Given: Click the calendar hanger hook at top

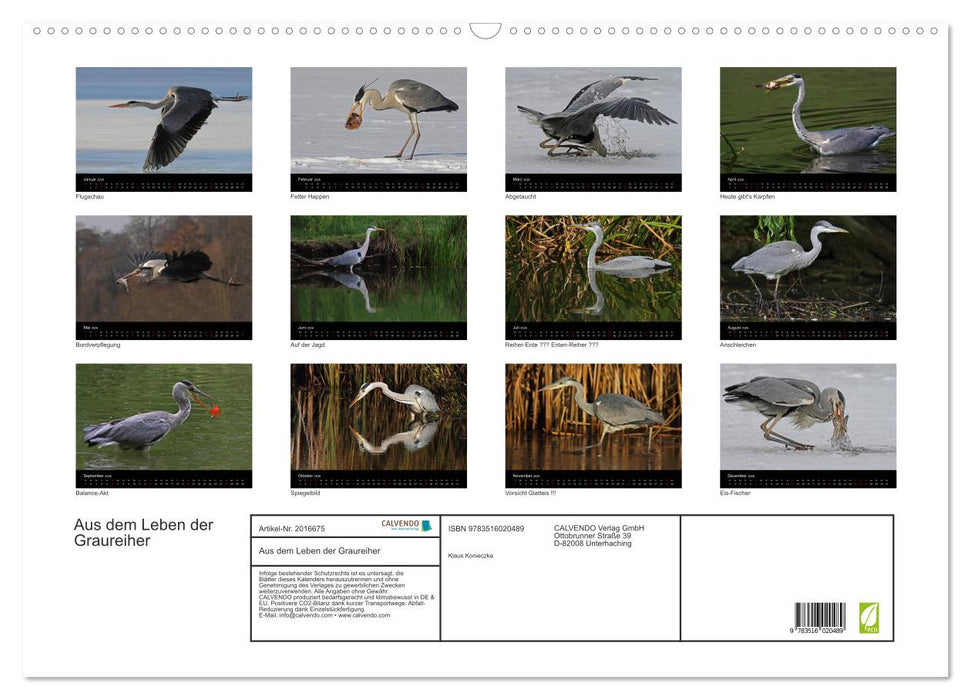Looking at the screenshot, I should tap(485, 30).
